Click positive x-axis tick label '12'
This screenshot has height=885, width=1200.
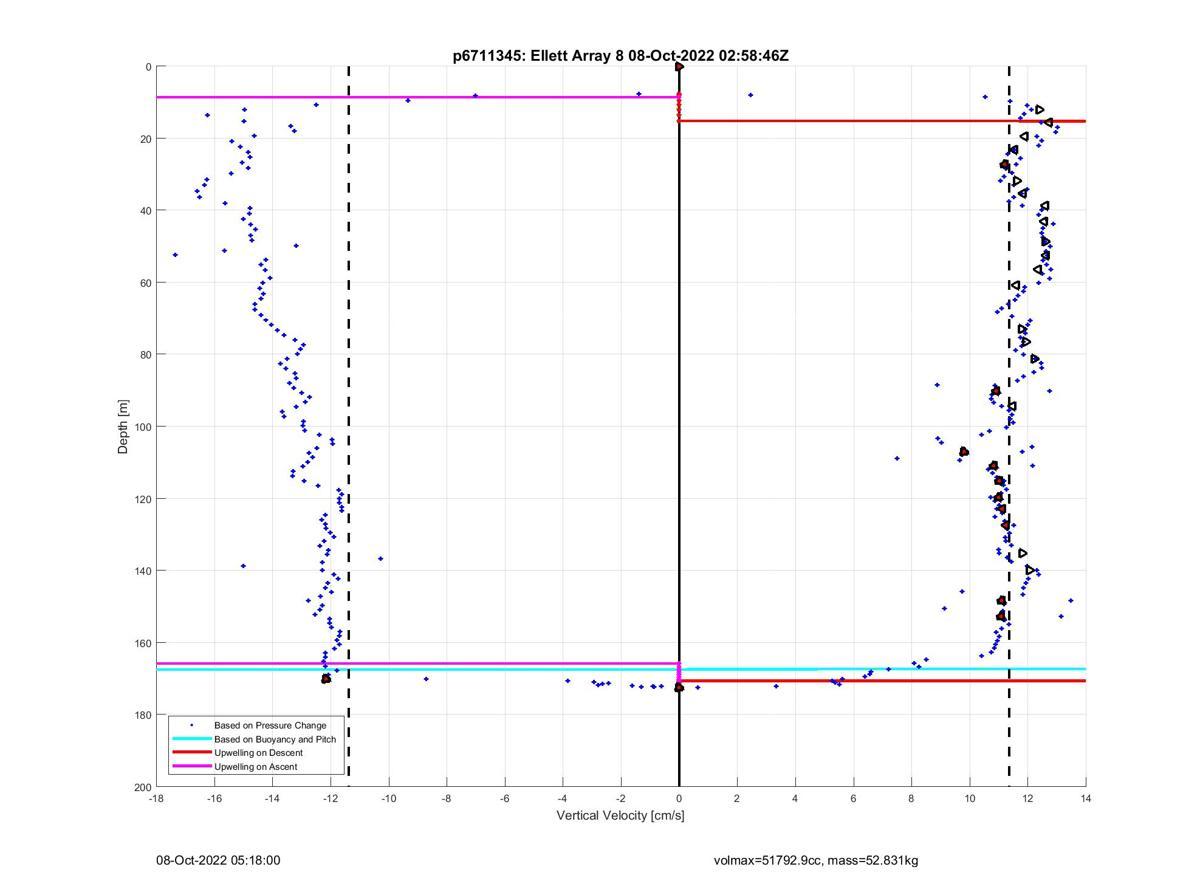(1027, 799)
